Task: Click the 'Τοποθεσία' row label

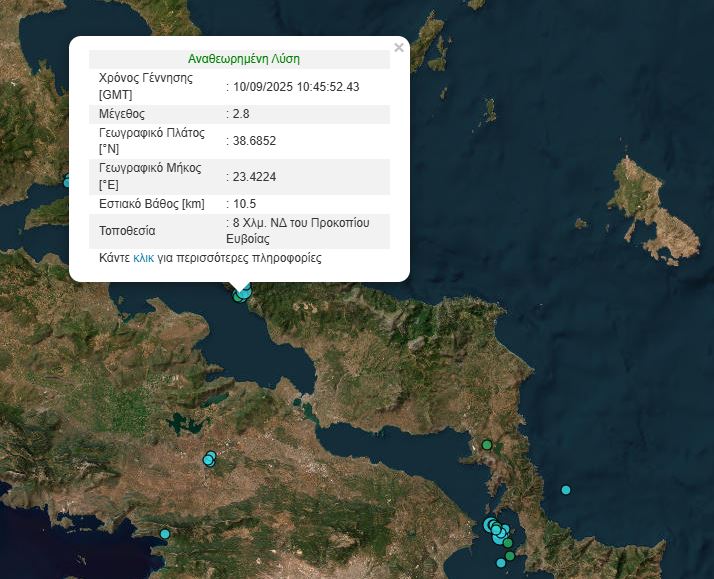Action: tap(125, 231)
